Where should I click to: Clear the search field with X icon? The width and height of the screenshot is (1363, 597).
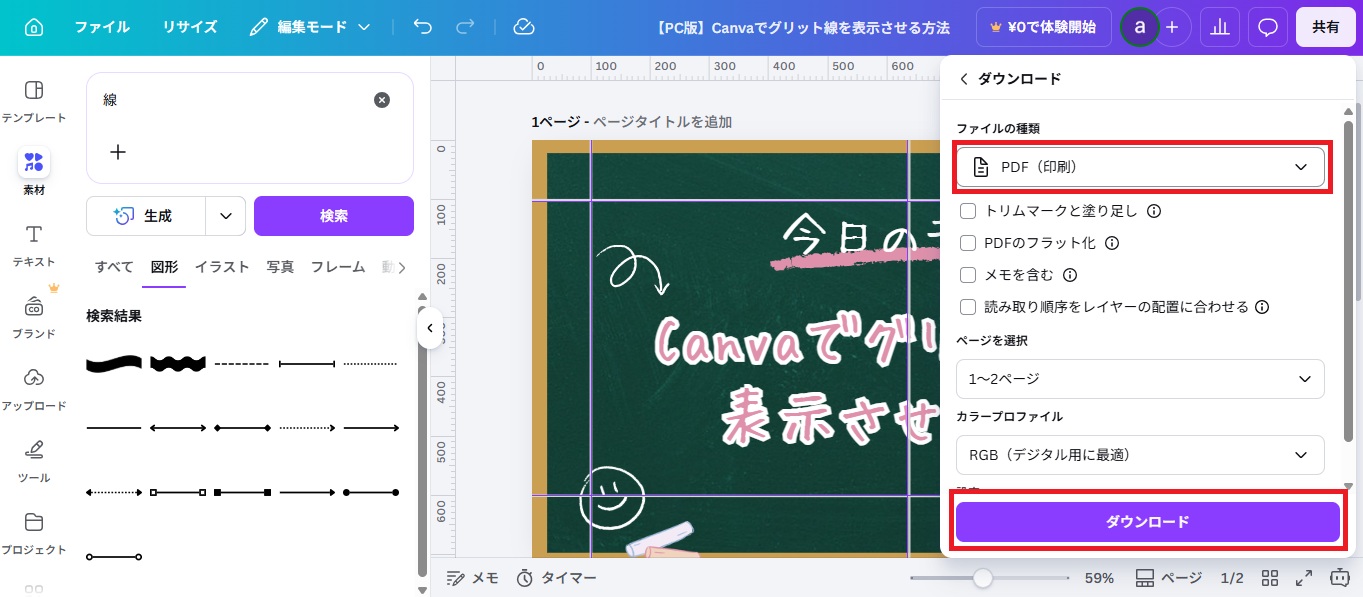click(382, 100)
